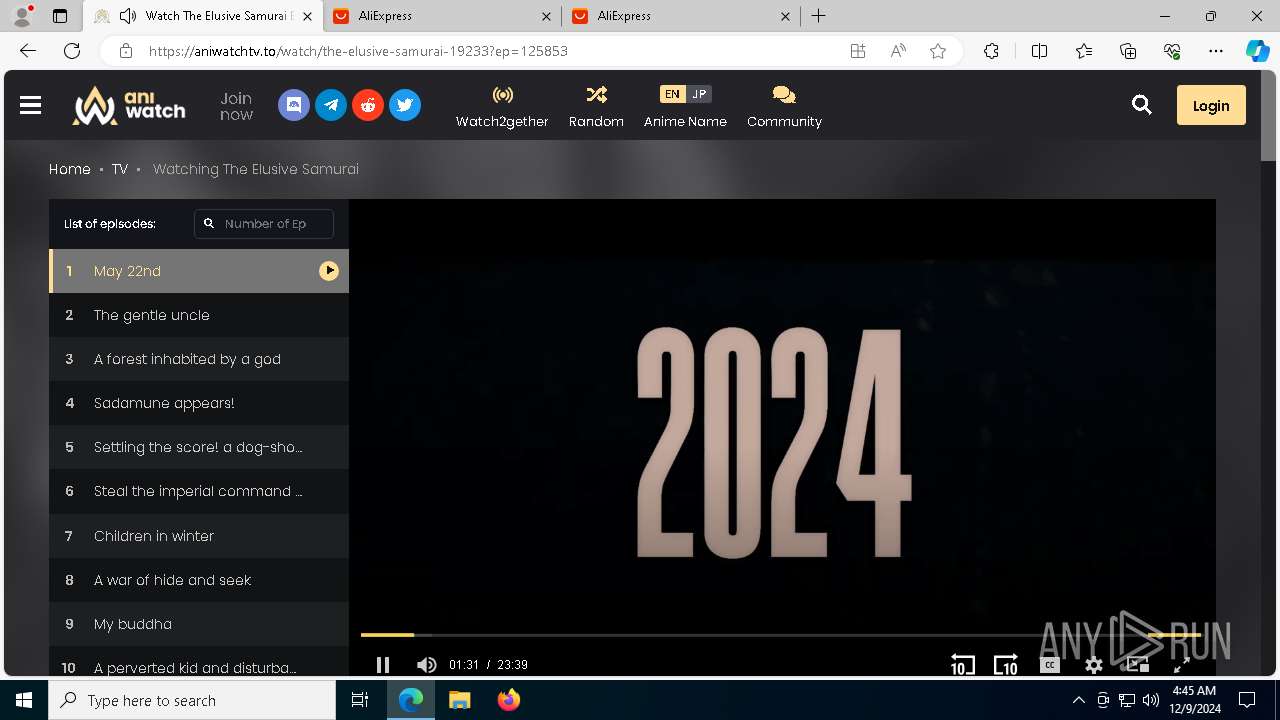Open the Windows Start menu
Viewport: 1280px width, 720px height.
click(24, 700)
